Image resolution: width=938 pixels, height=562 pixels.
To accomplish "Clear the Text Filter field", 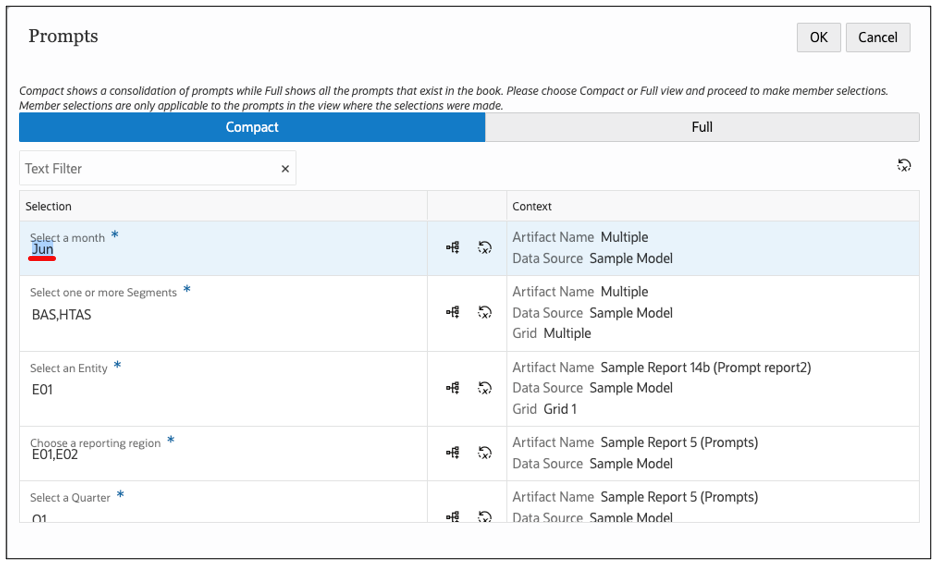I will 285,169.
